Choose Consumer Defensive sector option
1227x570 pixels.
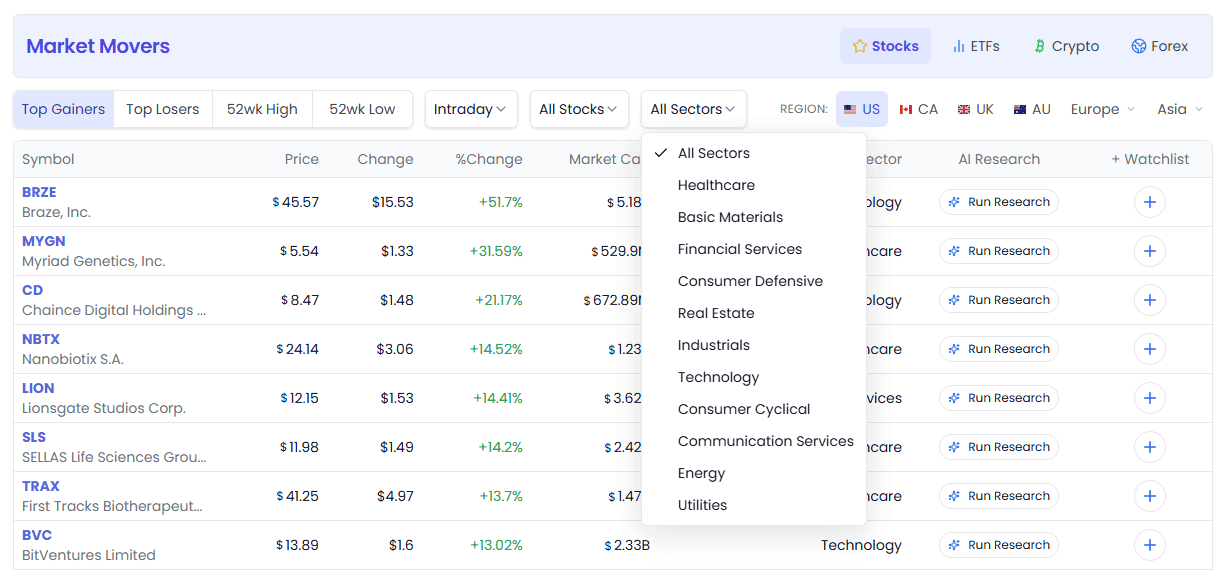(754, 281)
